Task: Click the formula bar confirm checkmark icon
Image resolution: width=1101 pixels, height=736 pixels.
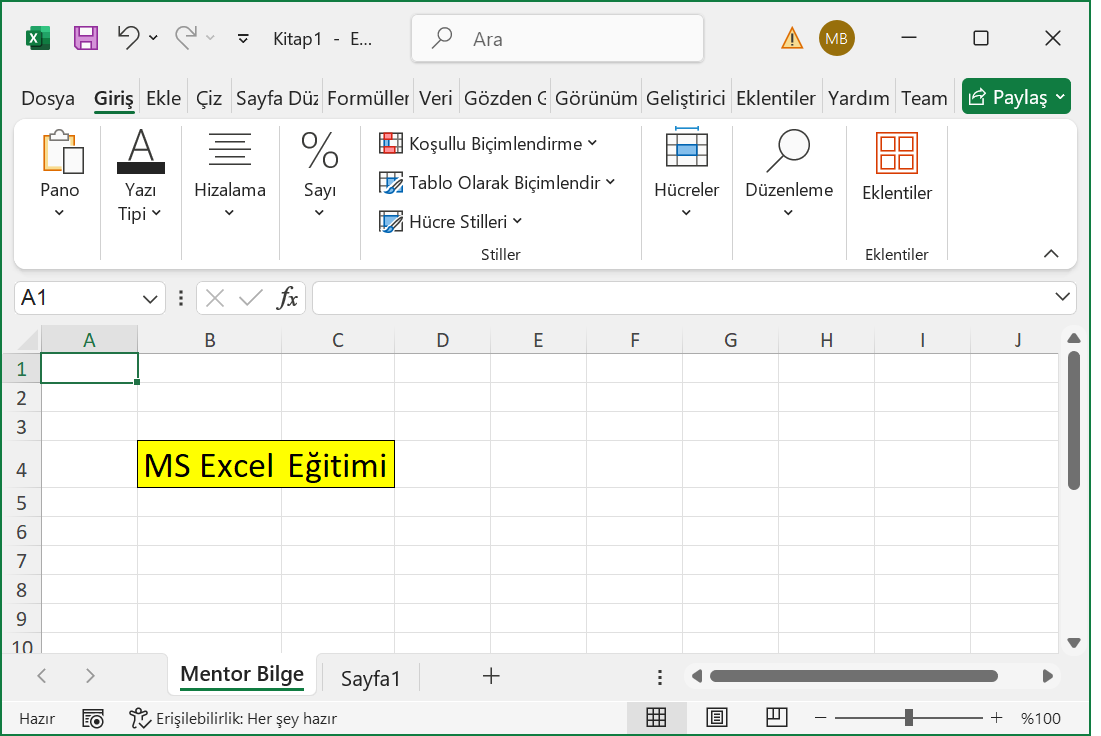Action: pos(251,299)
